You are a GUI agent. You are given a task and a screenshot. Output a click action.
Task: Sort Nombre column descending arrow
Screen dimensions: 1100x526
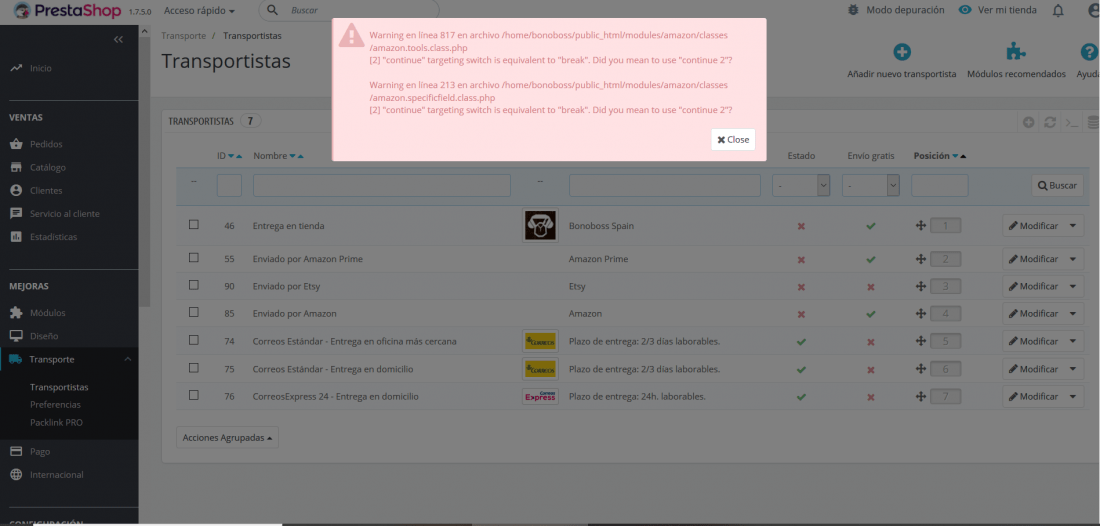pos(293,156)
